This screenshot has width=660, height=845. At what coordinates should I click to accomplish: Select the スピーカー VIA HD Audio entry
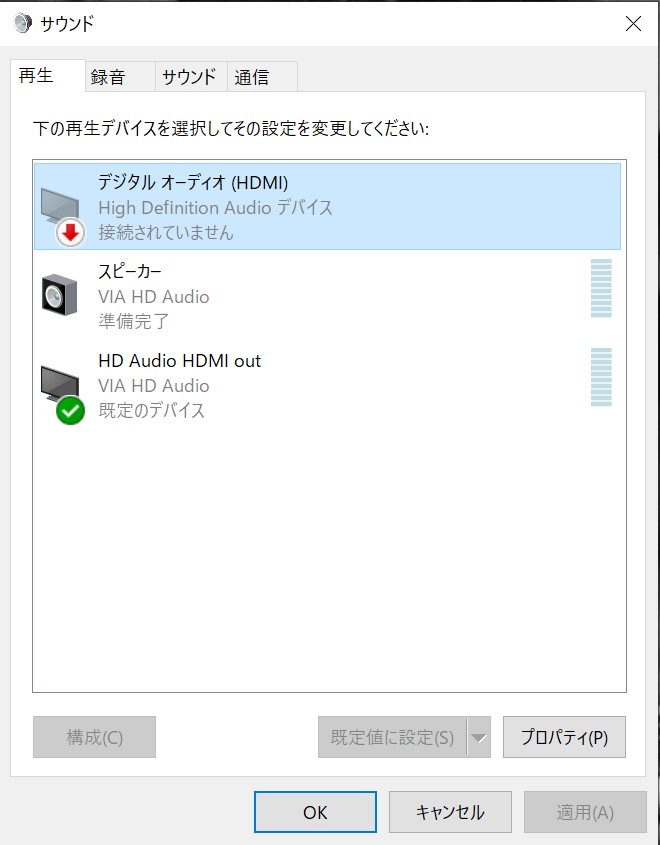(x=328, y=295)
